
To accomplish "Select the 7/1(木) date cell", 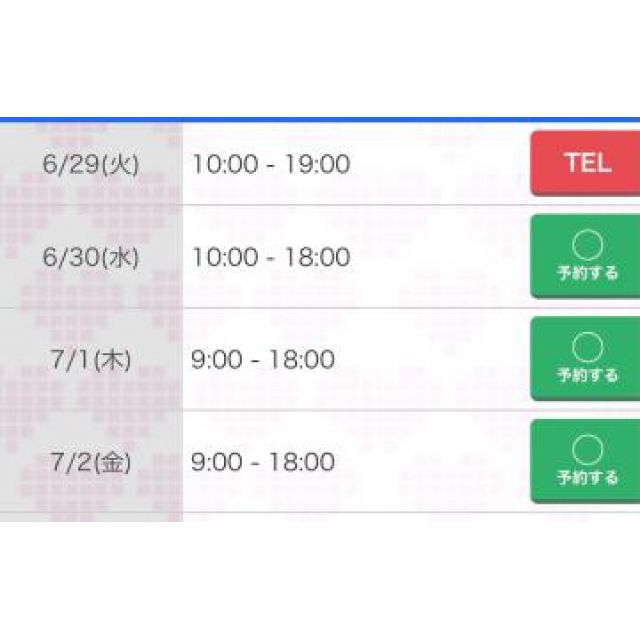I will (91, 359).
